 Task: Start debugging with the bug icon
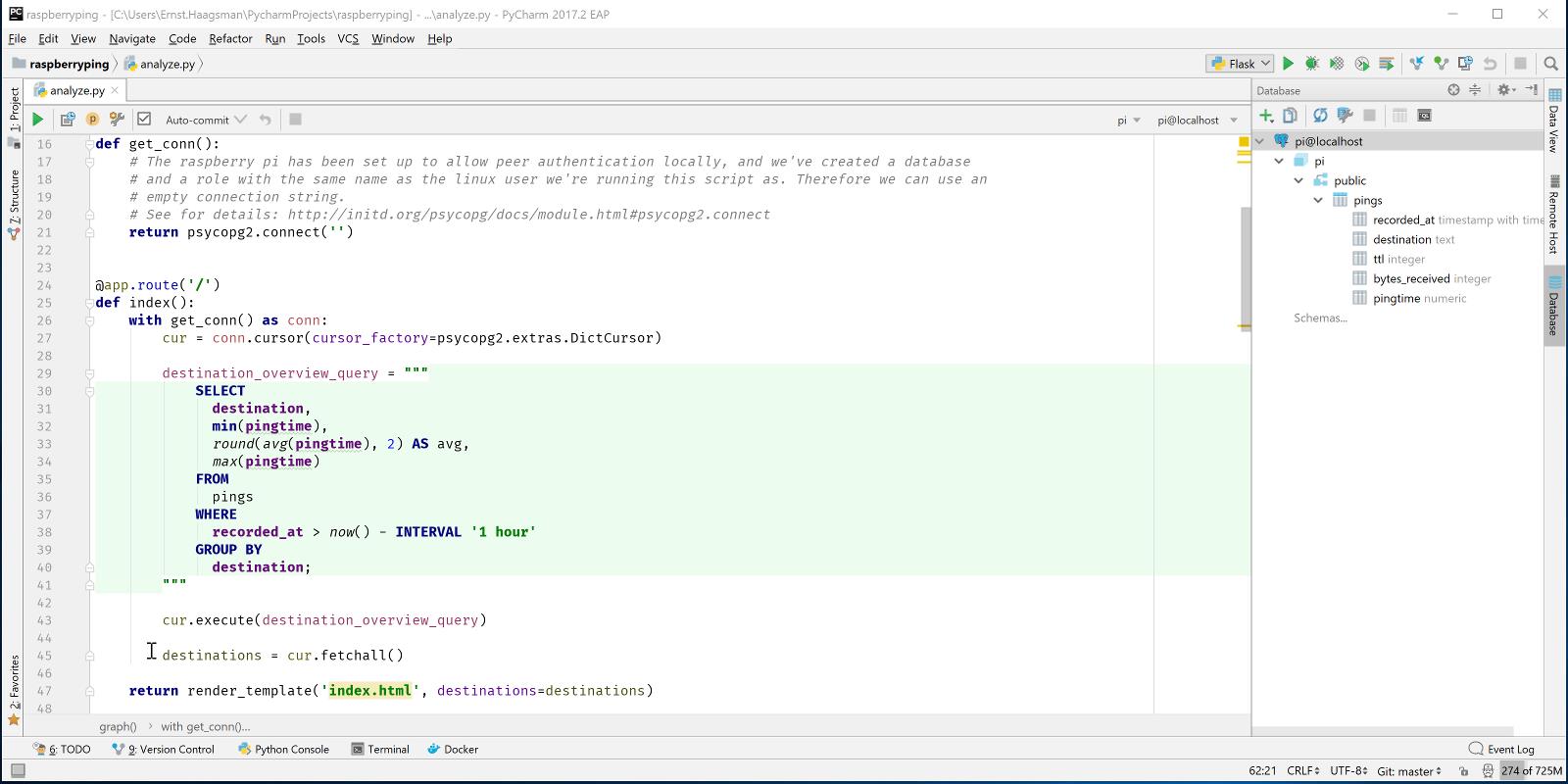pyautogui.click(x=1312, y=64)
